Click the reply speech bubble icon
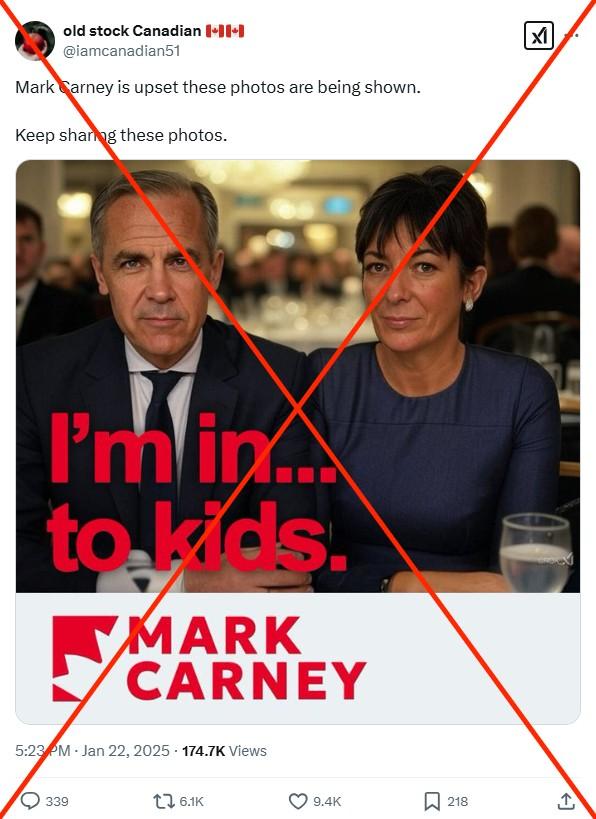The height and width of the screenshot is (819, 596). coord(30,801)
